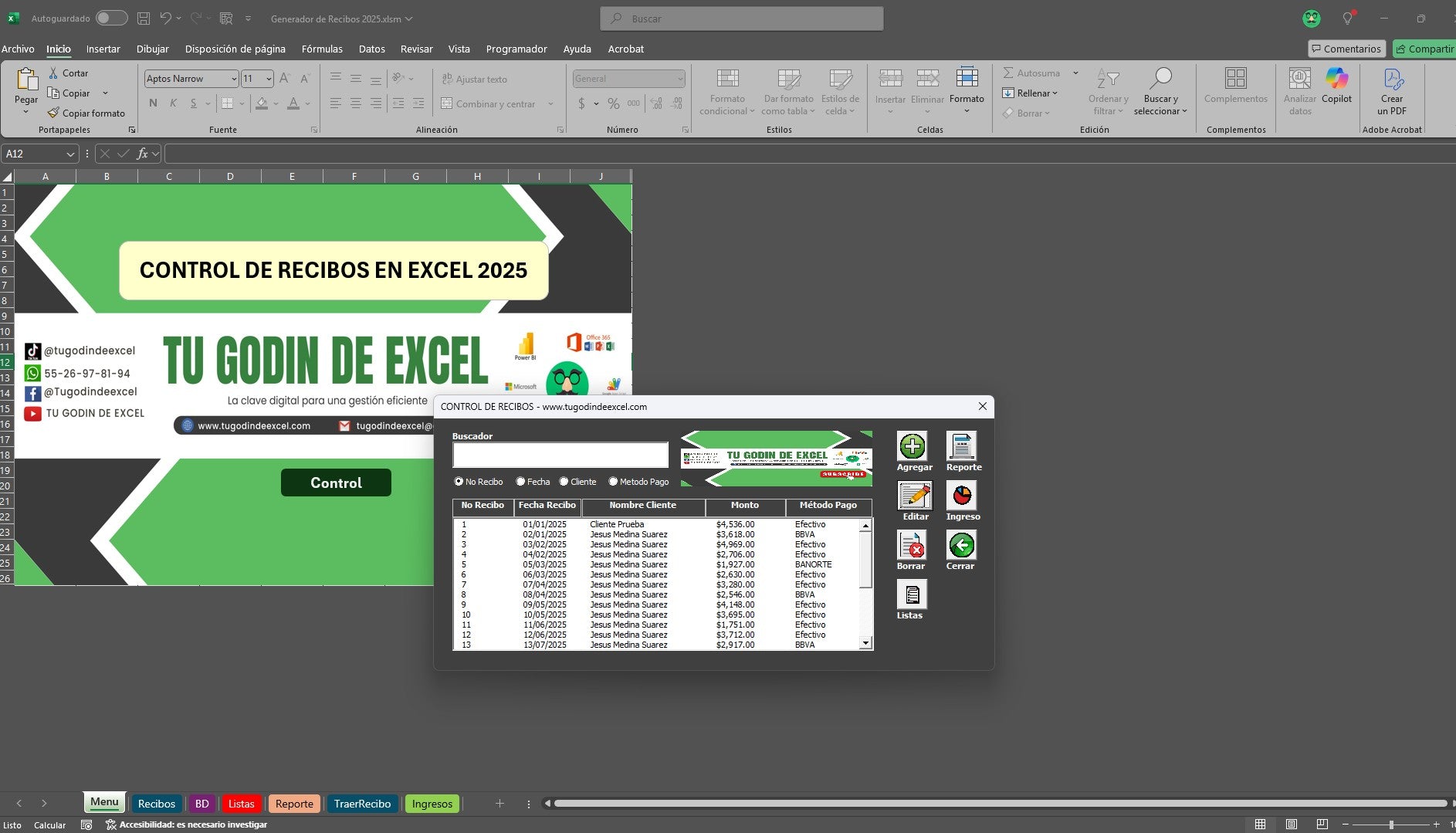Click the Save icon in title bar
Image resolution: width=1456 pixels, height=833 pixels.
click(144, 19)
